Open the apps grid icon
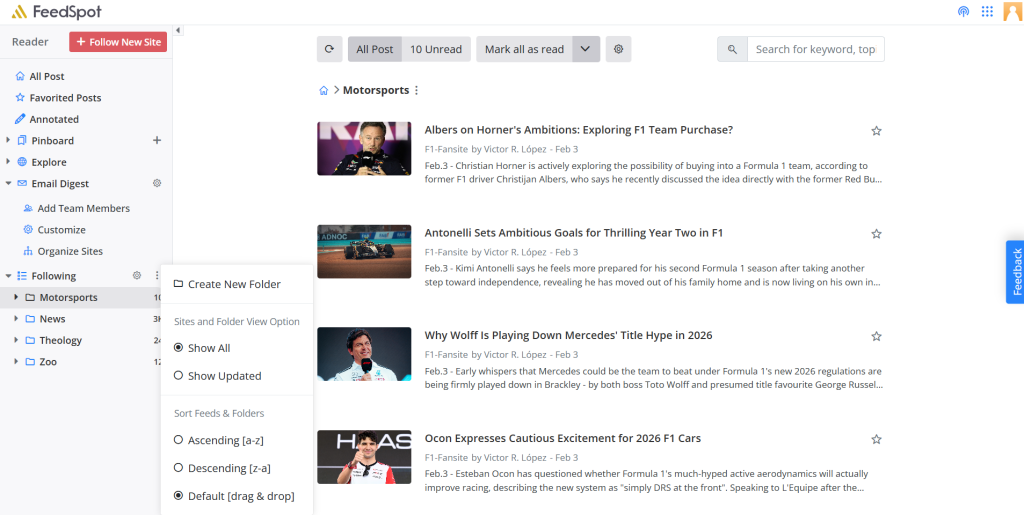This screenshot has width=1024, height=515. coord(987,12)
